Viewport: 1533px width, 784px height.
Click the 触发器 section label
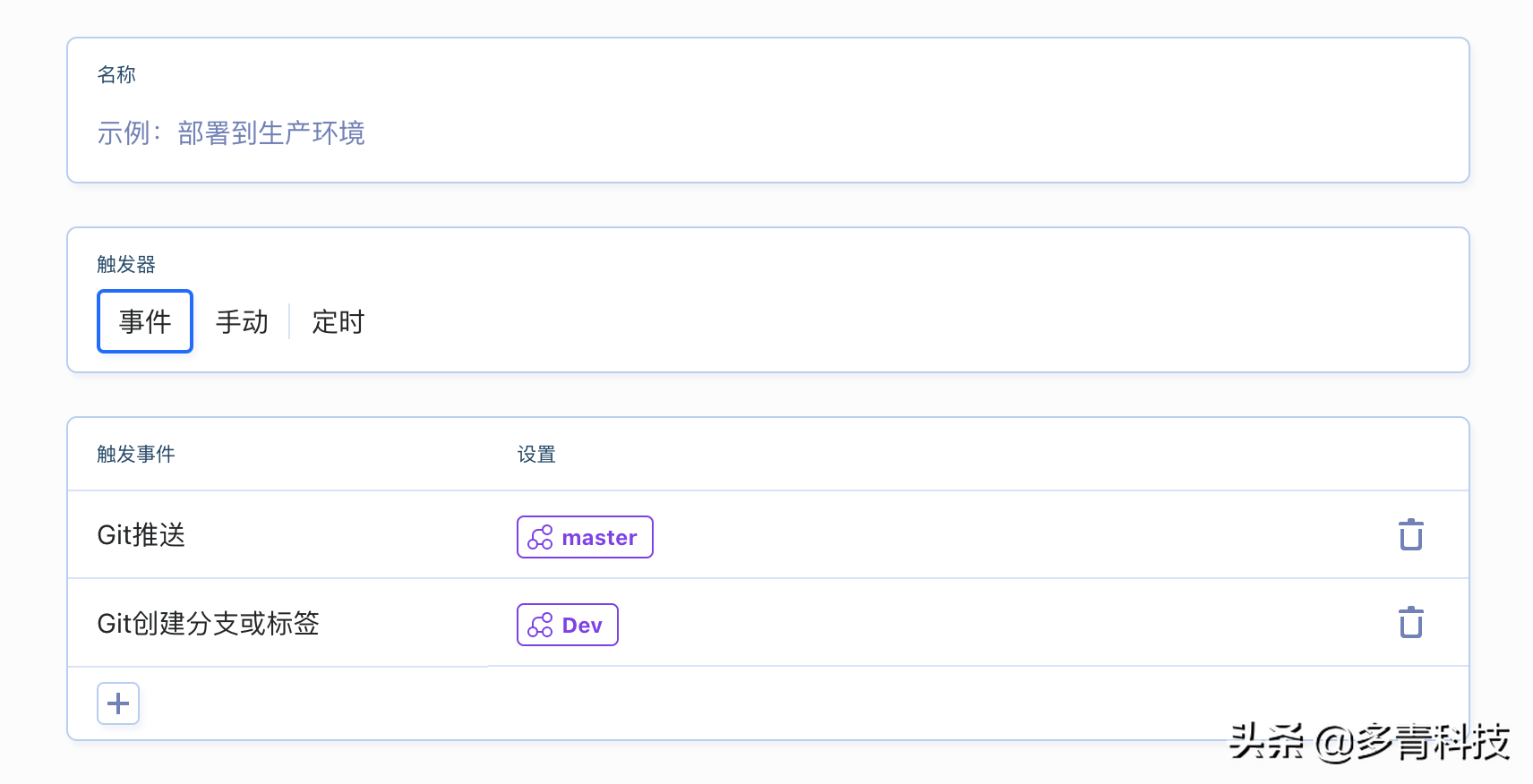click(x=126, y=264)
